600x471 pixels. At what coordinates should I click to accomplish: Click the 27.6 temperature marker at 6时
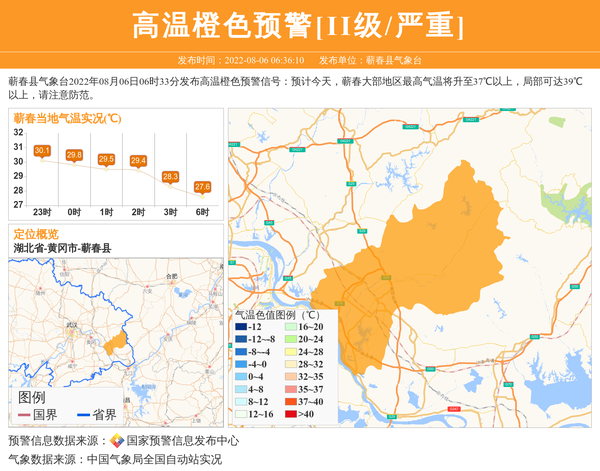[202, 187]
